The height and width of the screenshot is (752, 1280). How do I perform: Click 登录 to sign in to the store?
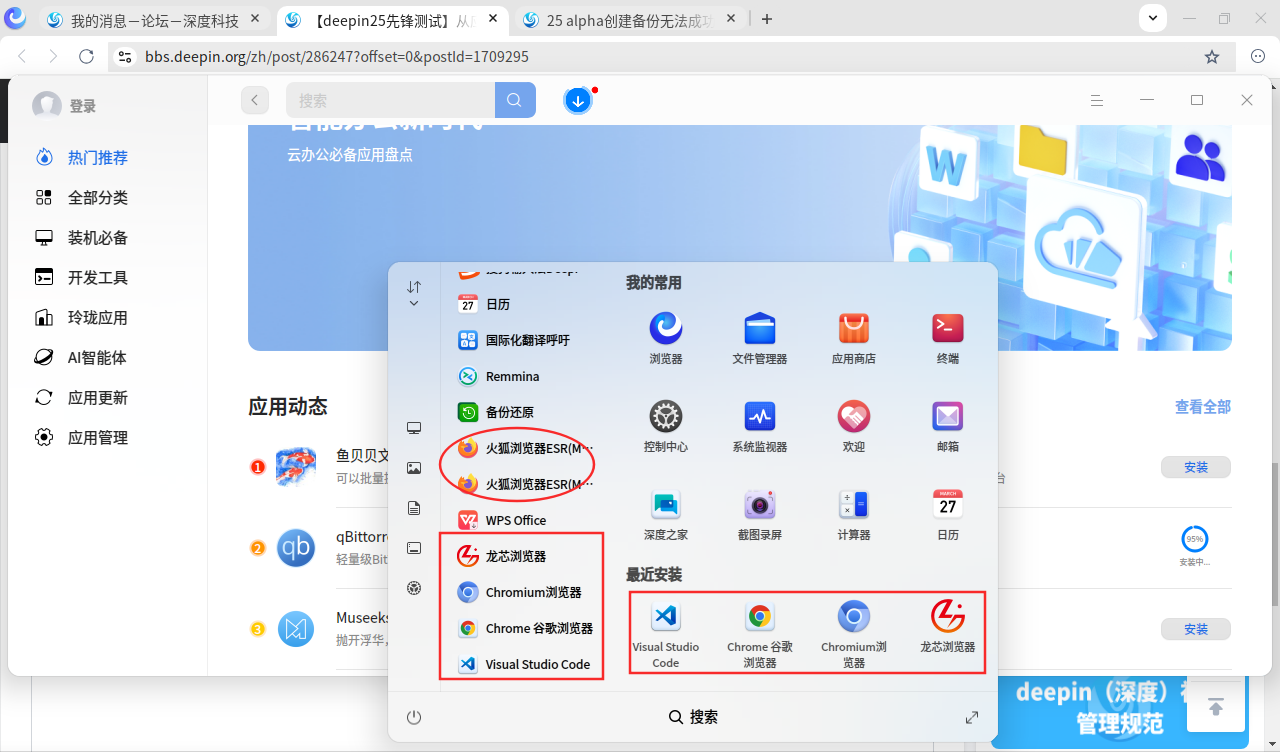(x=82, y=106)
